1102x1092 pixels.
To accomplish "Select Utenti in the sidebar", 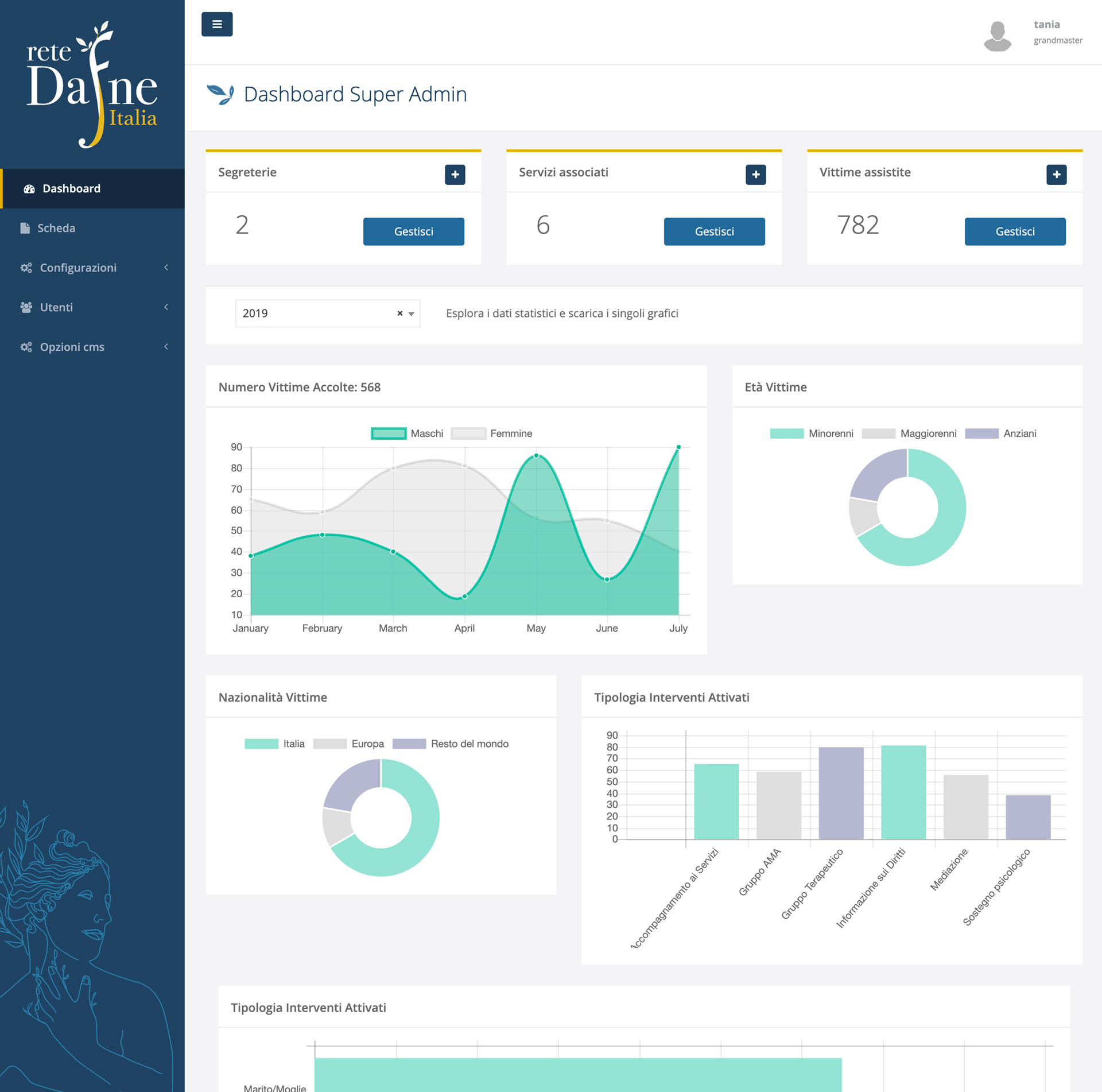I will [92, 307].
